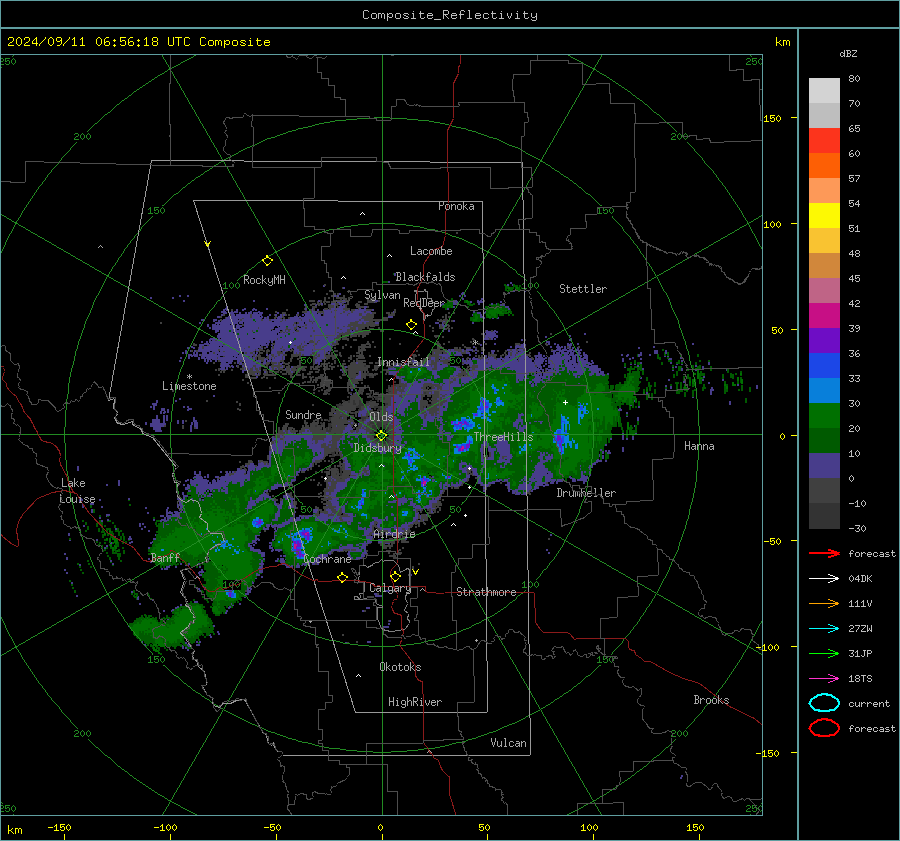Image resolution: width=900 pixels, height=841 pixels.
Task: Select the 'HighRiver' map label
Action: coord(414,702)
